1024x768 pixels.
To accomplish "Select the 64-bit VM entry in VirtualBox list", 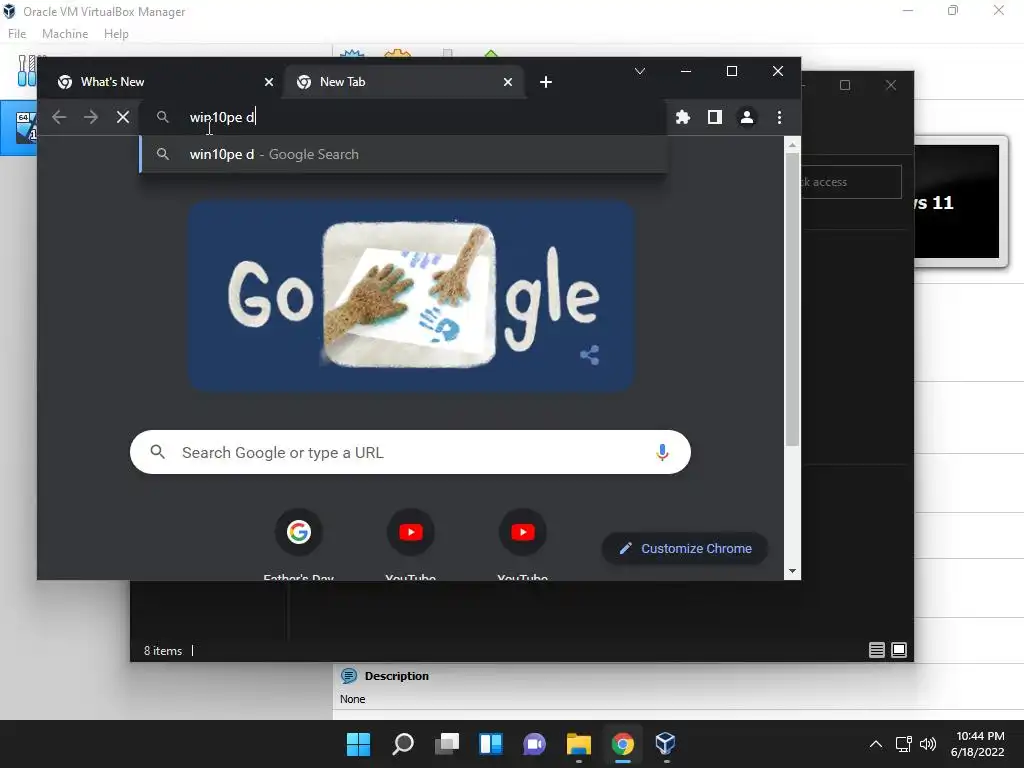I will 20,128.
